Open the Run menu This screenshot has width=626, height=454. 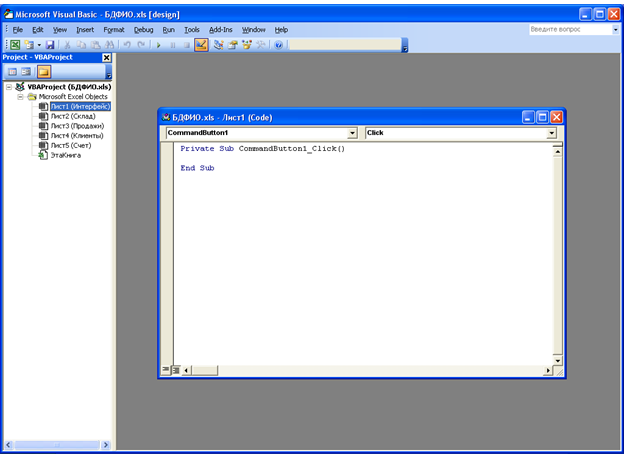tap(168, 30)
